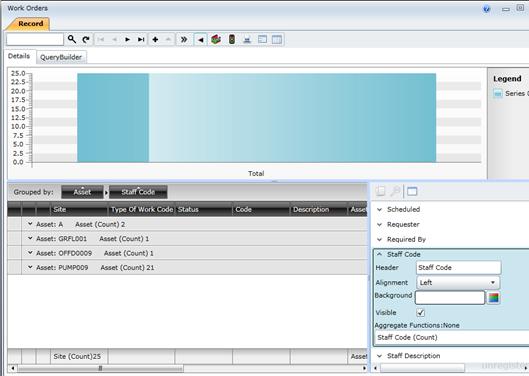Toggle the Visible checkbox for Staff Code

[x=420, y=312]
